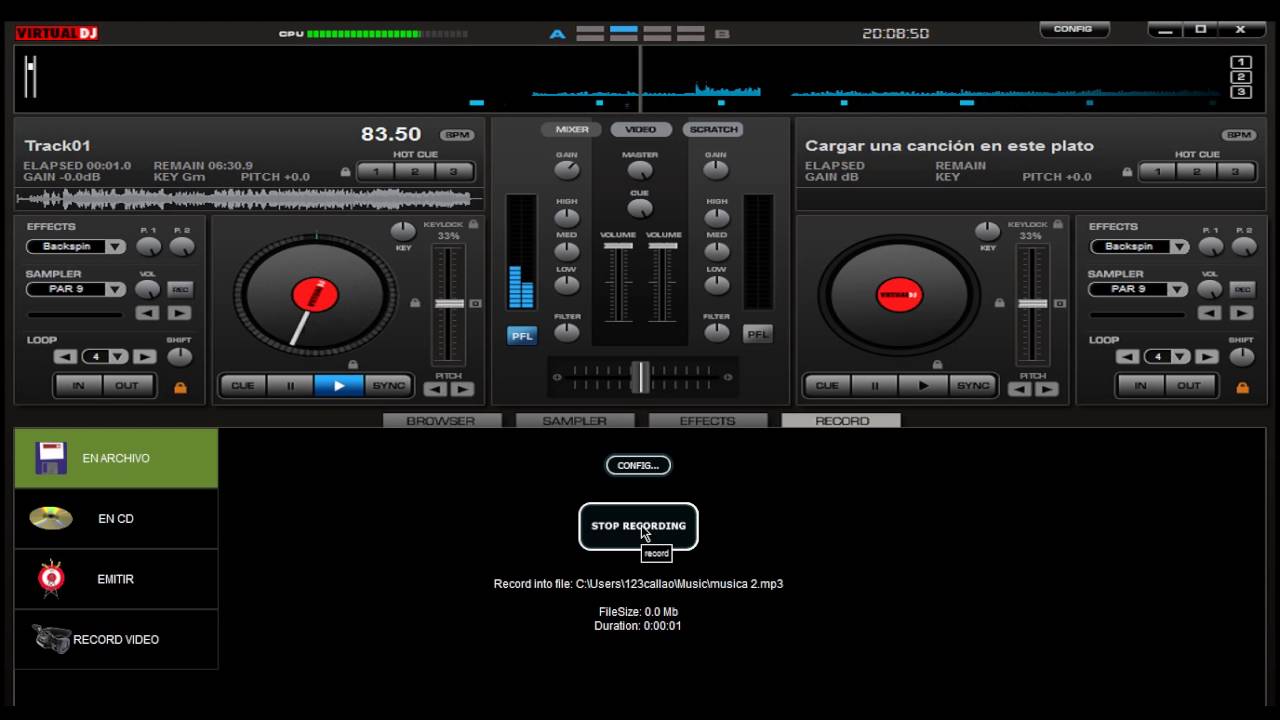Click REC on left sampler

pos(180,289)
